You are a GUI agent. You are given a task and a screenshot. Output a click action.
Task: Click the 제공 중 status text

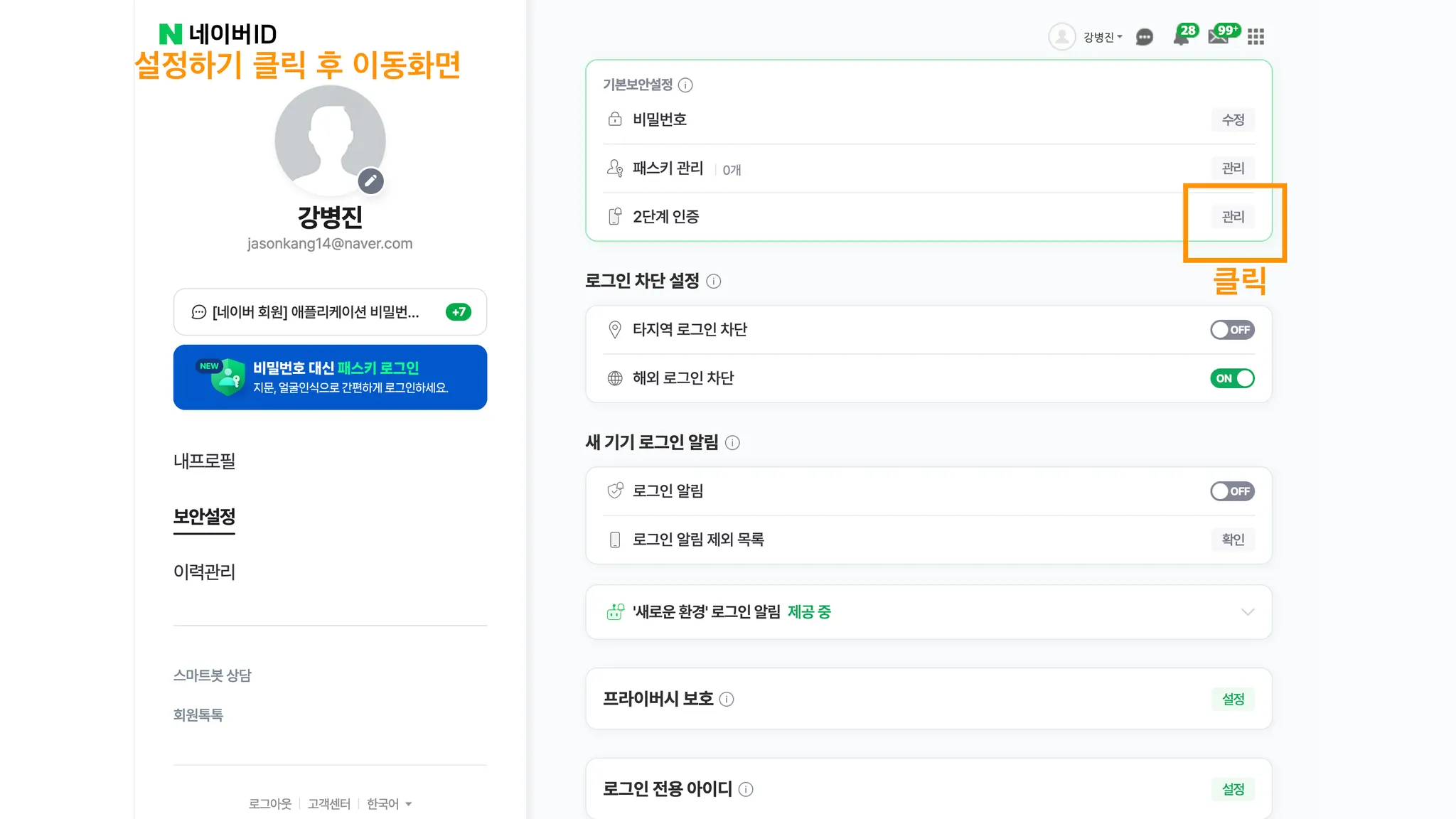click(x=809, y=612)
